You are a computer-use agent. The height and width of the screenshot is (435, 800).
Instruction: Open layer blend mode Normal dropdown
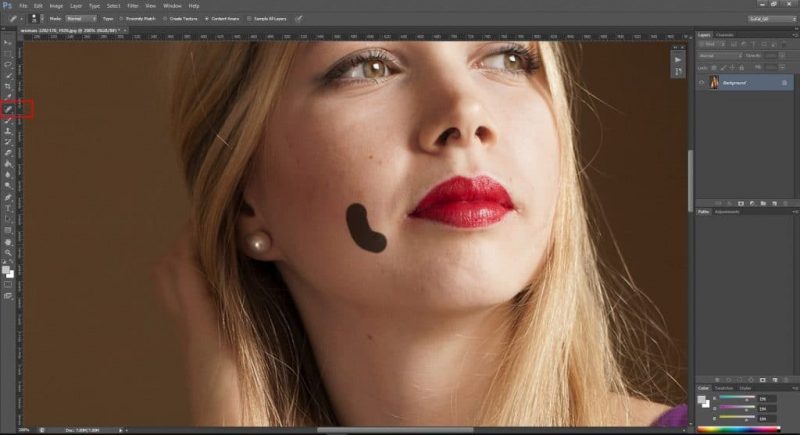pos(720,56)
